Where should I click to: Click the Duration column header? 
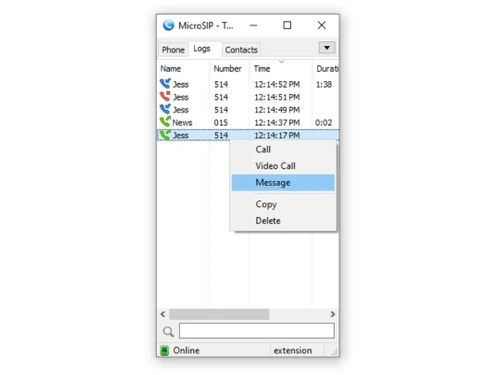pyautogui.click(x=326, y=69)
